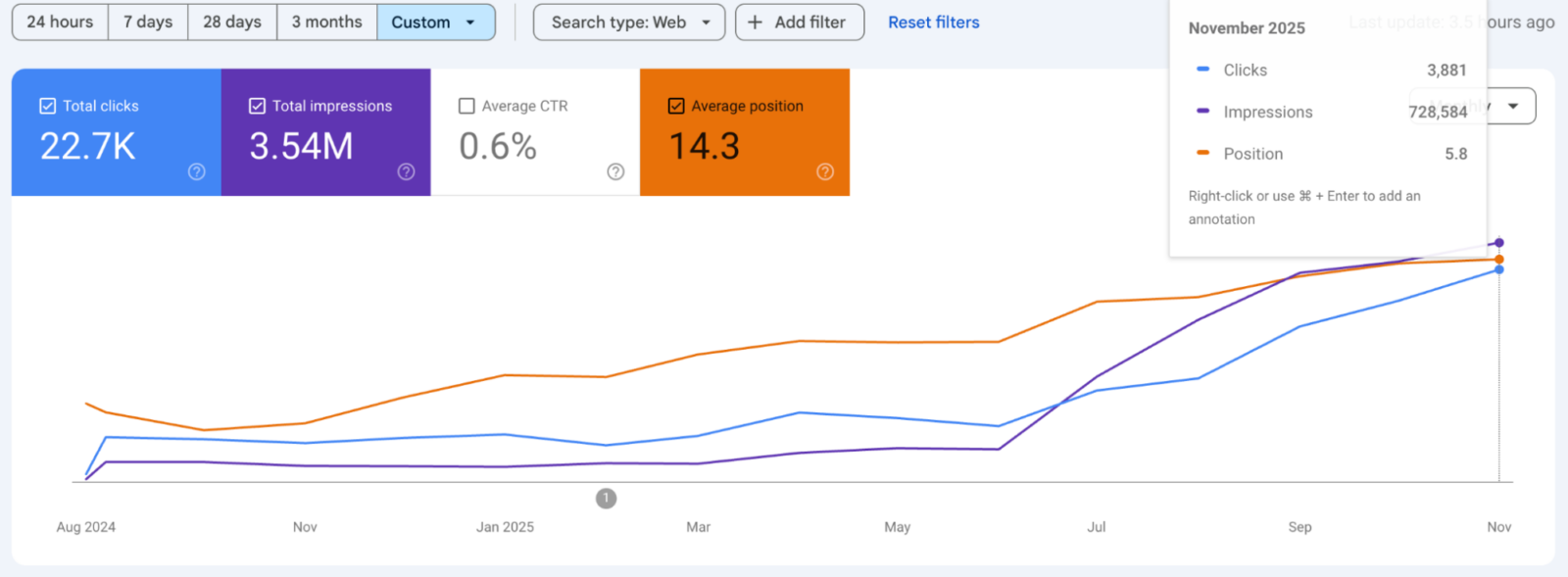The image size is (1568, 577).
Task: Click the Position value 5.8 in tooltip
Action: (1456, 154)
